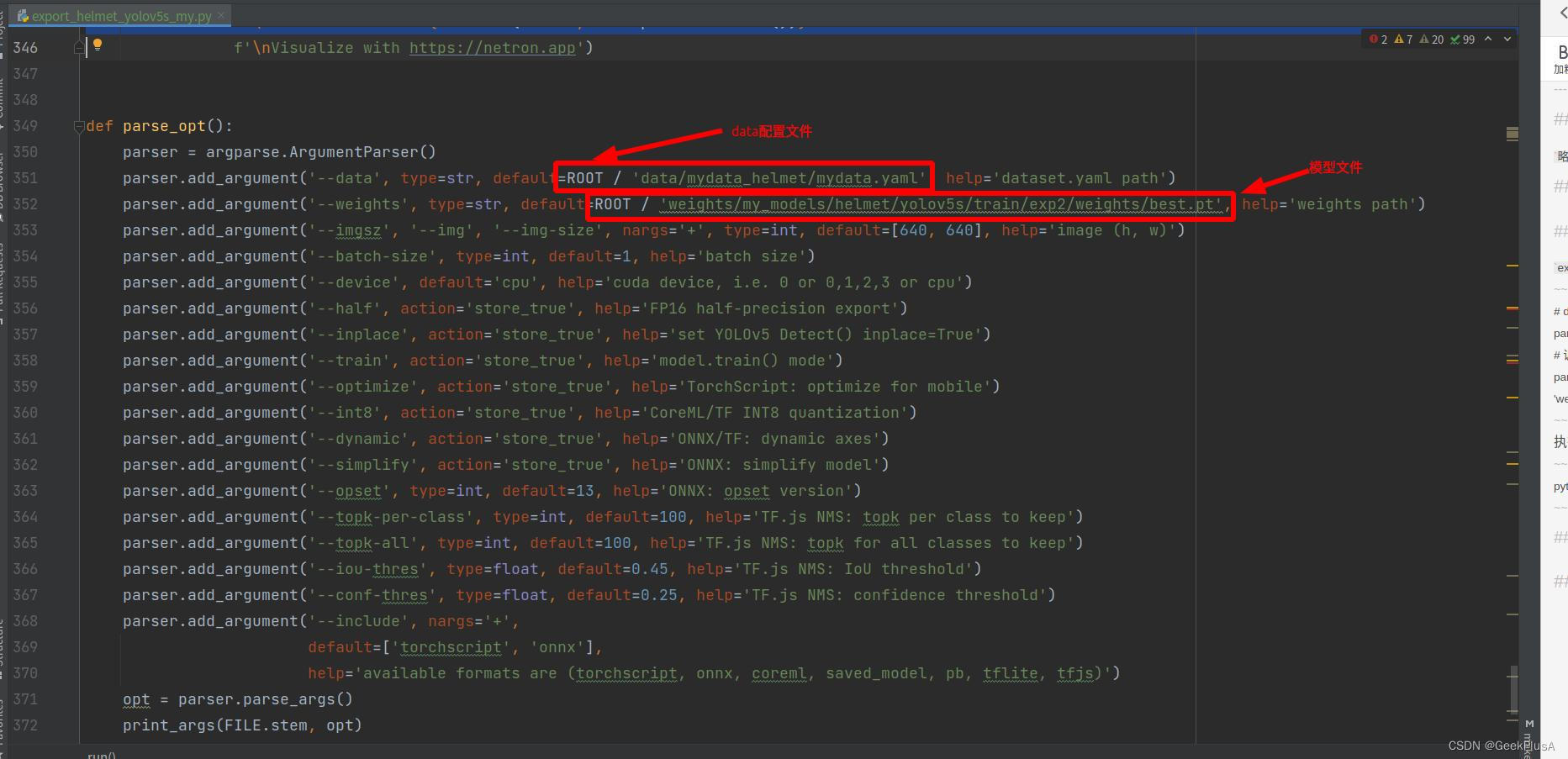
Task: Click the 'torchscript' default list entry
Action: click(x=451, y=647)
